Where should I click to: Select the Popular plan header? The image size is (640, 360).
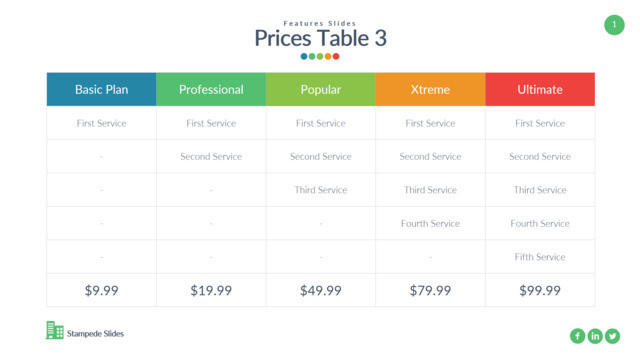coord(321,89)
